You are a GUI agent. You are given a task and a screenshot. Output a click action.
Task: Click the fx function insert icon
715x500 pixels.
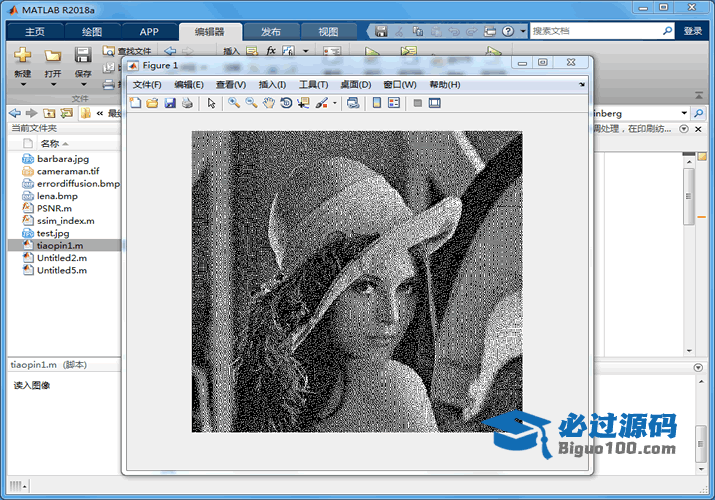coord(271,51)
